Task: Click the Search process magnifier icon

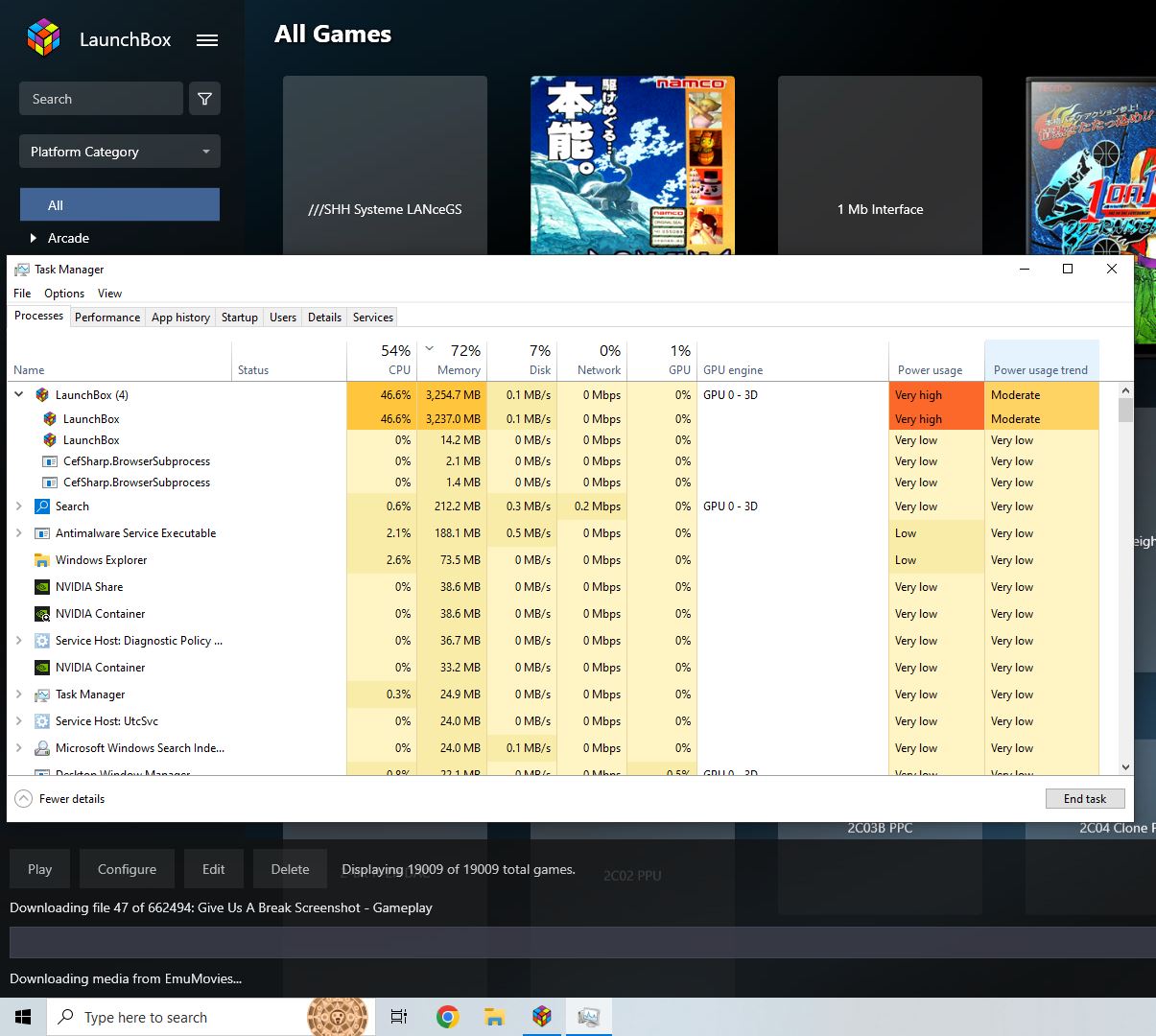Action: [42, 506]
